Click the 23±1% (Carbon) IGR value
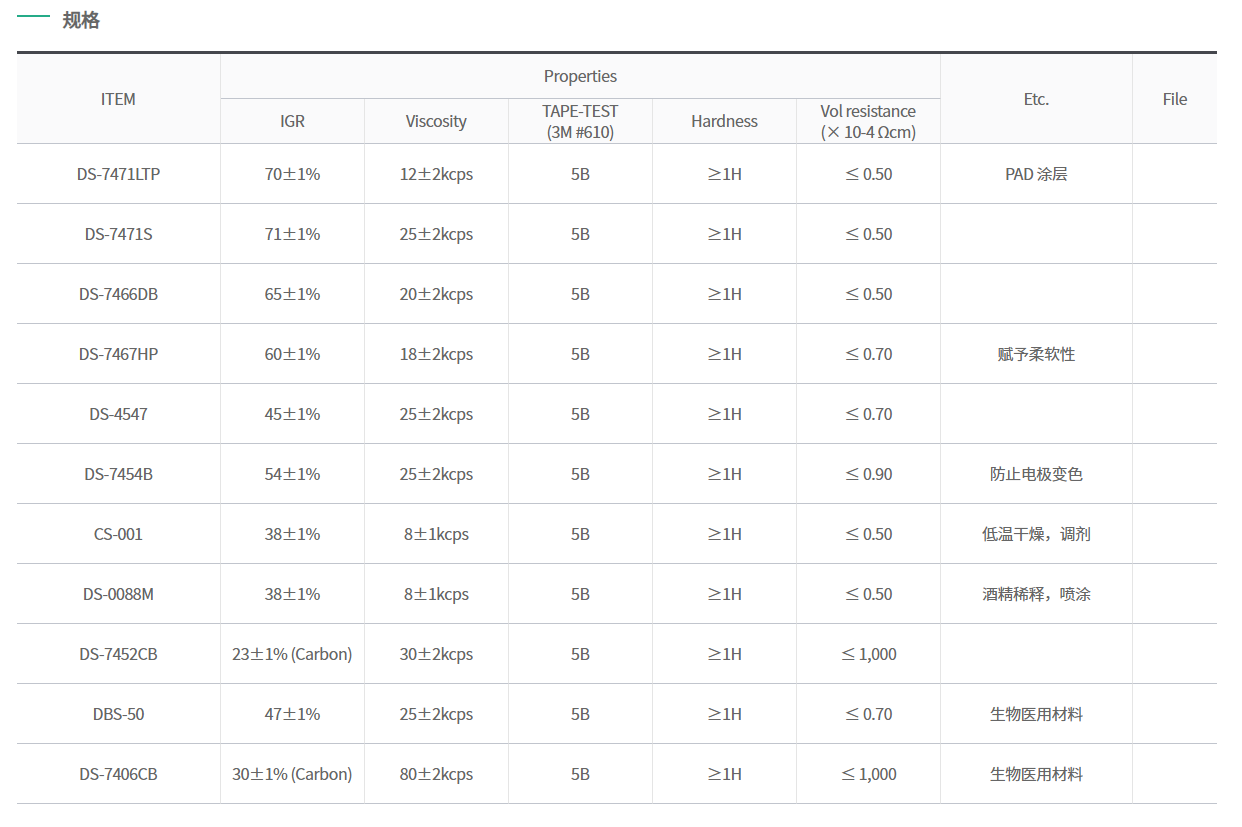Image resolution: width=1242 pixels, height=827 pixels. [292, 654]
